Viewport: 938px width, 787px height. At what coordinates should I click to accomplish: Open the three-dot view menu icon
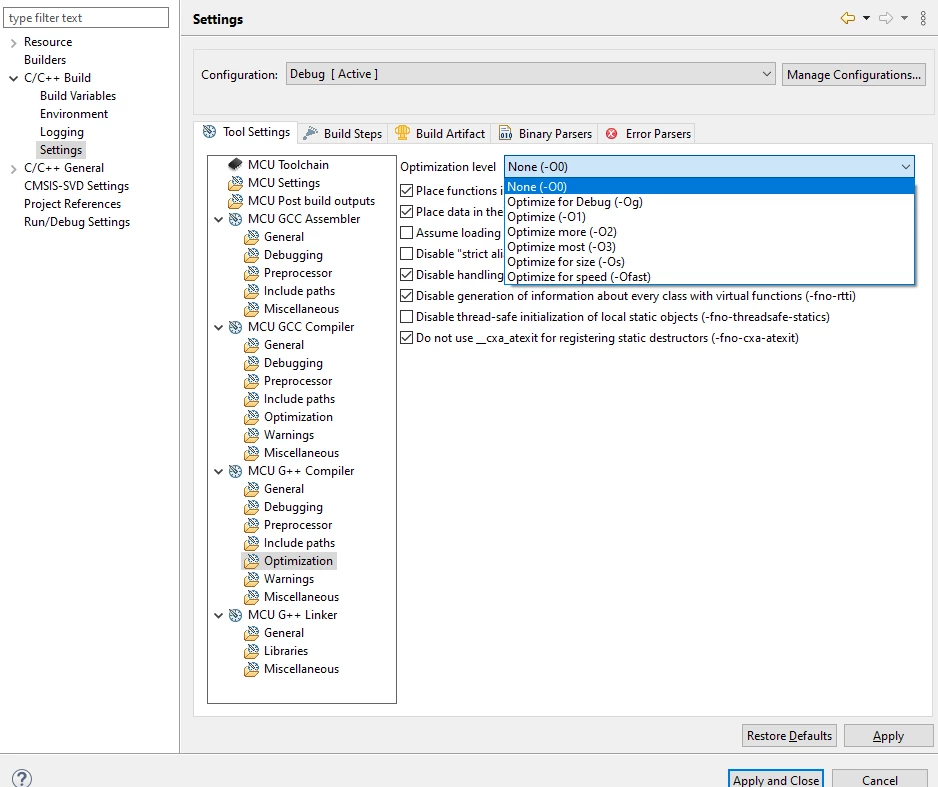click(x=923, y=19)
